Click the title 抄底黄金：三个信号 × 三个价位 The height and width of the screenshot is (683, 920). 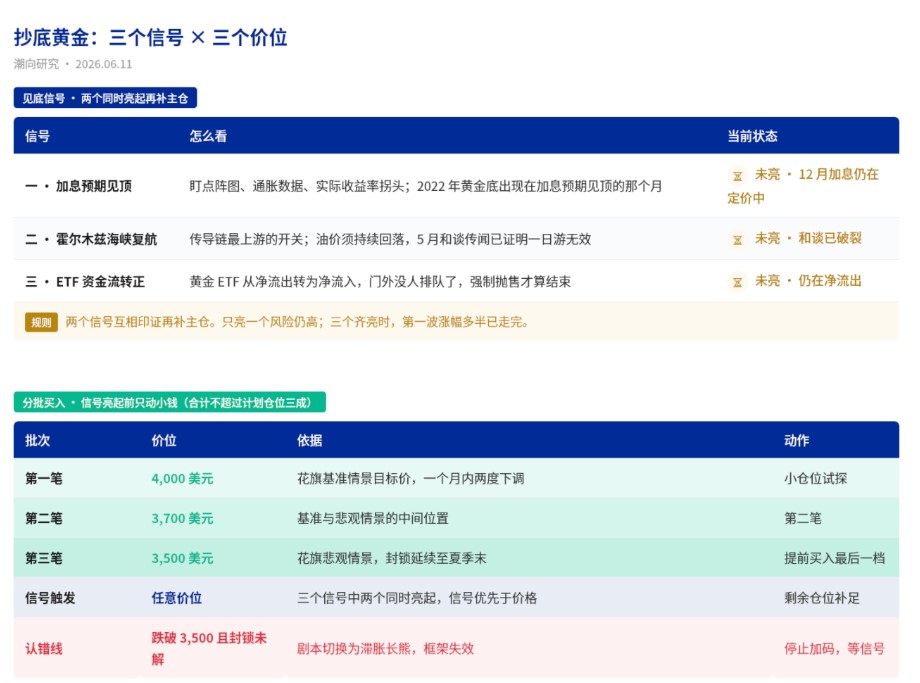[x=151, y=37]
